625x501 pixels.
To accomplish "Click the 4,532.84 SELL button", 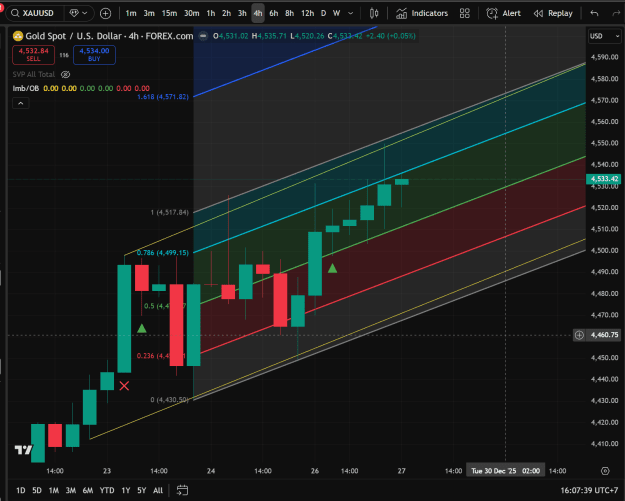I will [33, 55].
